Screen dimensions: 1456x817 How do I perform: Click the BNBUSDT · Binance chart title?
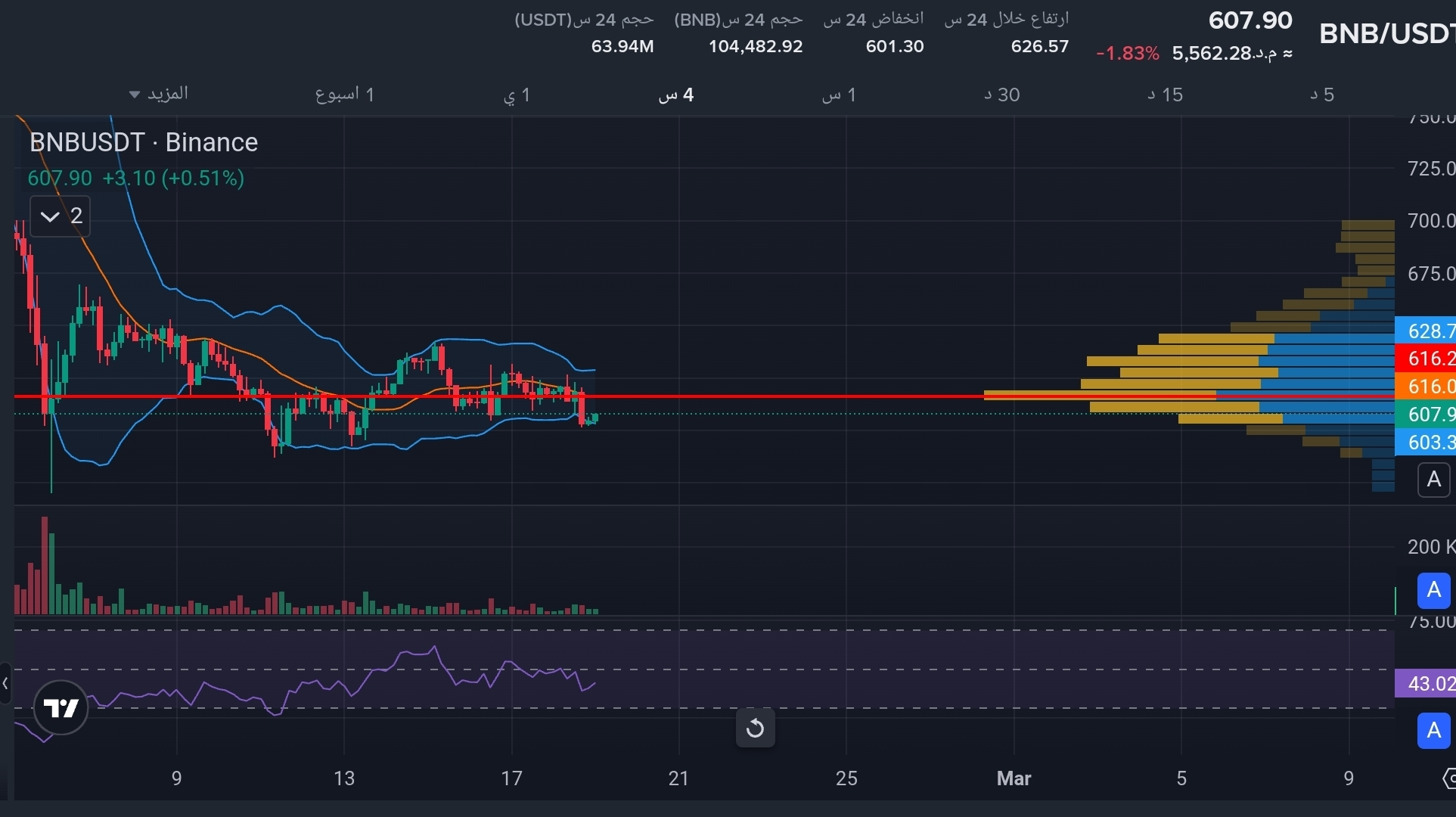[144, 142]
